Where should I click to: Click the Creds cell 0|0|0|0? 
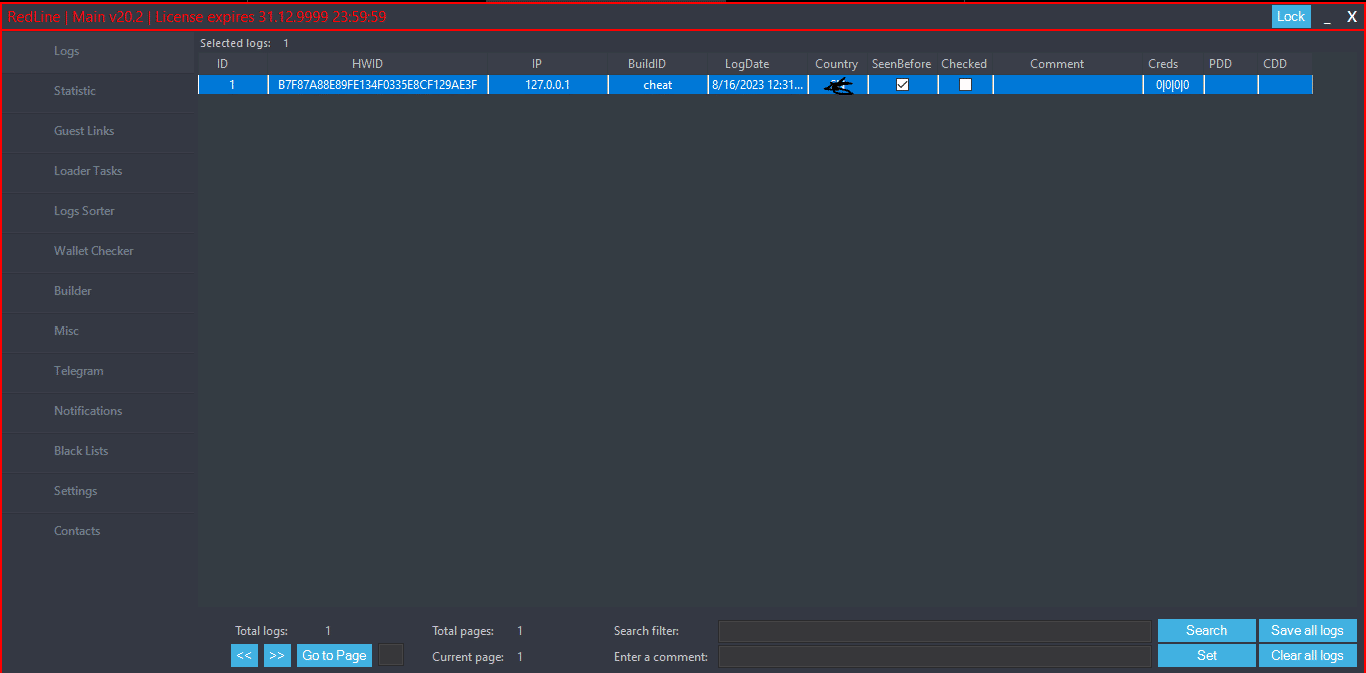(x=1173, y=85)
